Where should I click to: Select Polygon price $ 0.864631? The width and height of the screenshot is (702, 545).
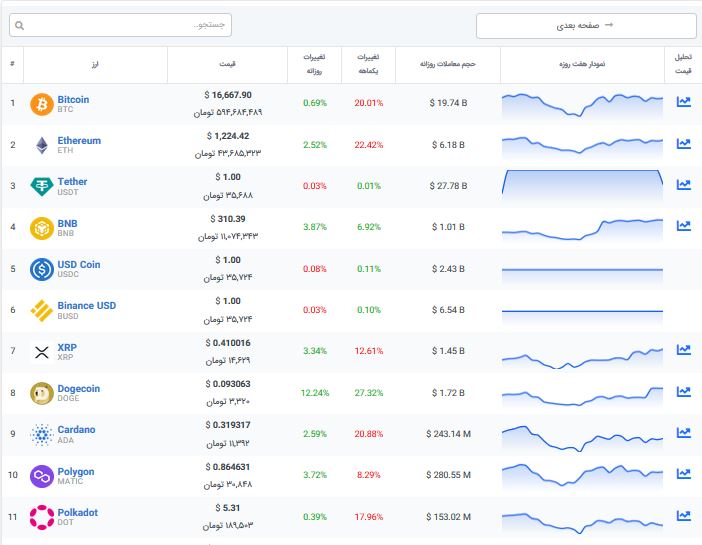(x=228, y=467)
